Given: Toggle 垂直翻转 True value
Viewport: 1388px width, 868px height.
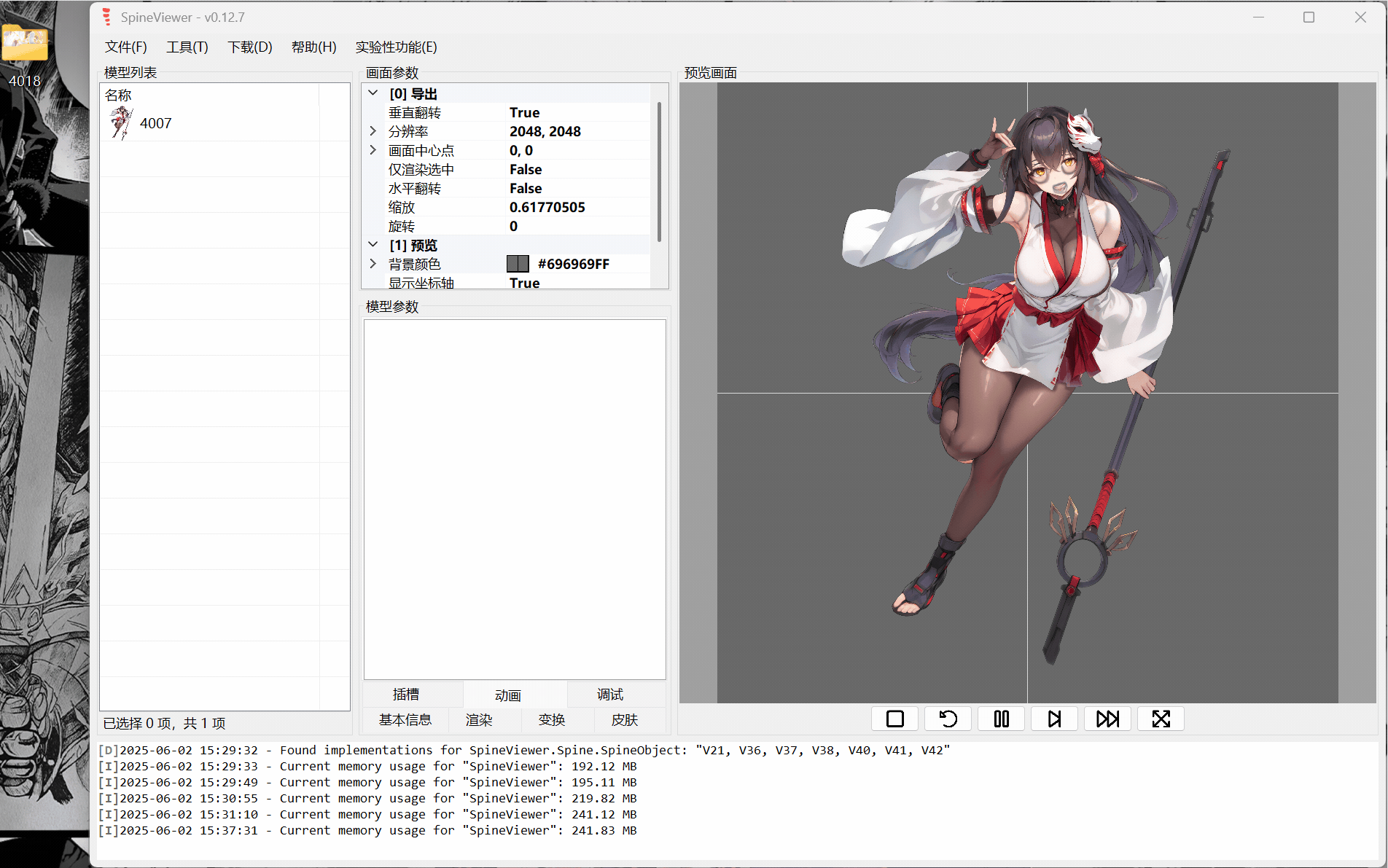Looking at the screenshot, I should click(525, 112).
